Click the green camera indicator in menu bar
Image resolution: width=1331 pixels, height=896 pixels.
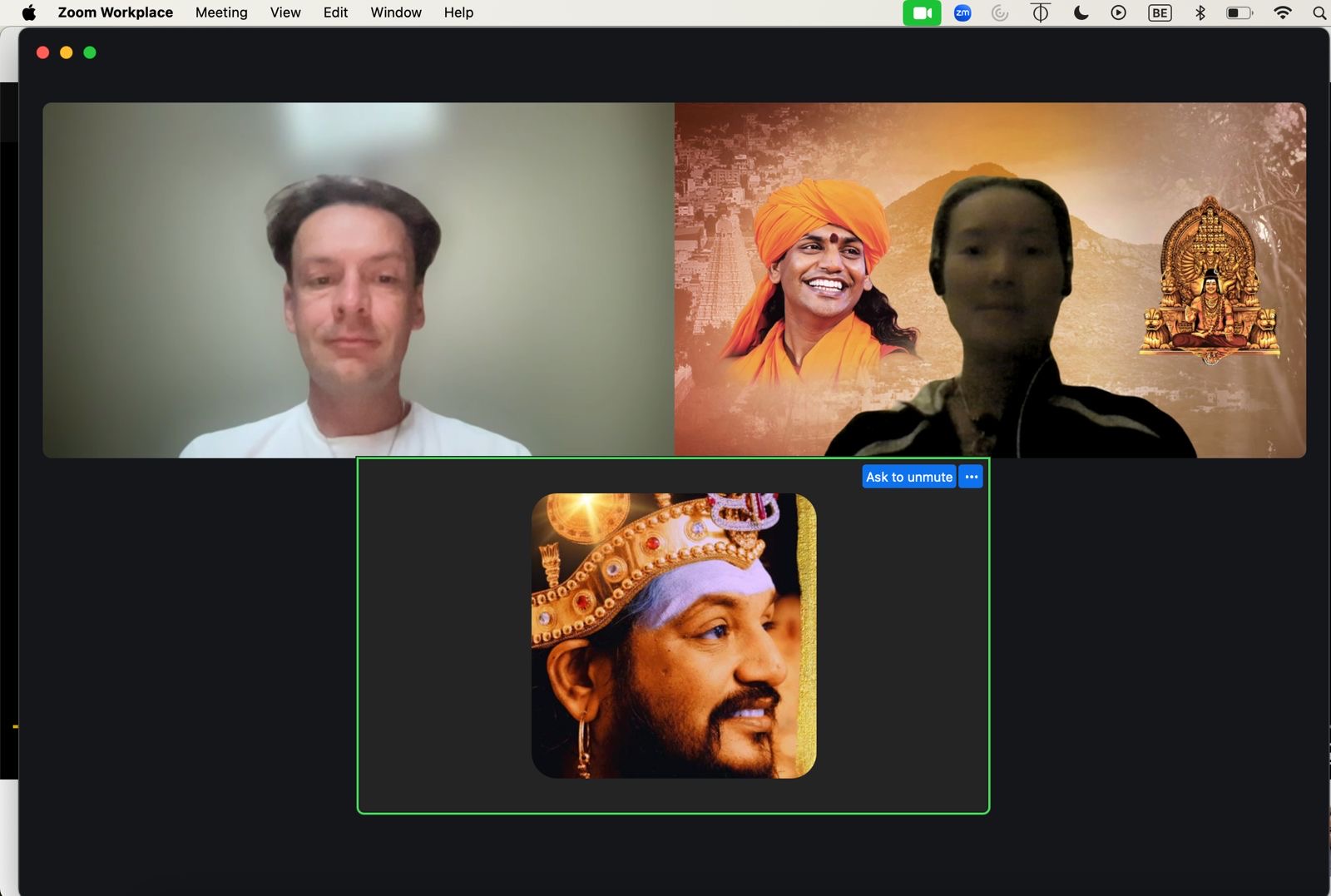pyautogui.click(x=922, y=12)
